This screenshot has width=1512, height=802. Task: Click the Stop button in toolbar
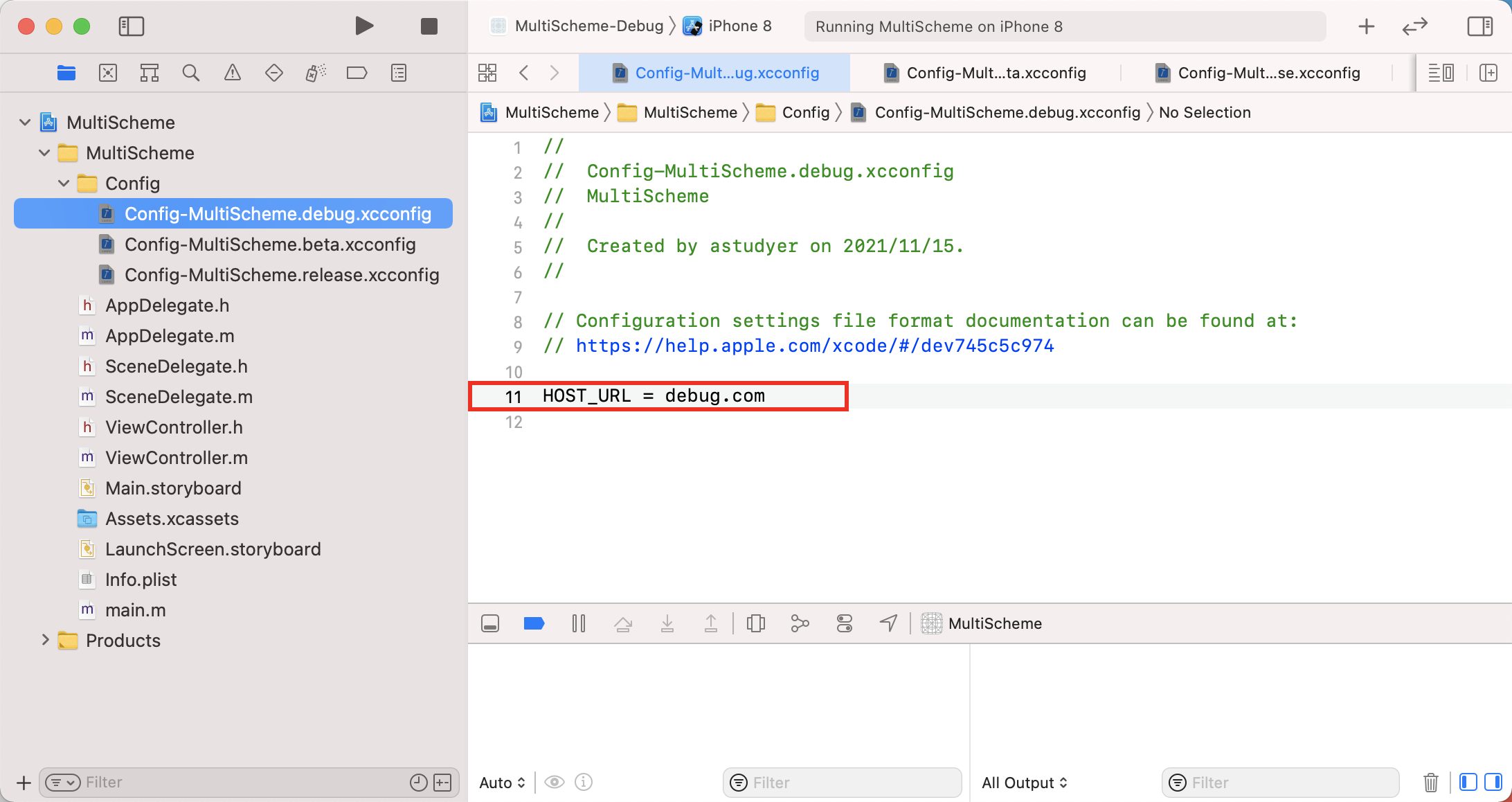[429, 26]
